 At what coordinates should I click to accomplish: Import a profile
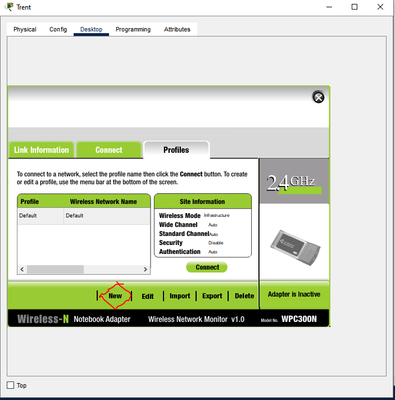180,296
